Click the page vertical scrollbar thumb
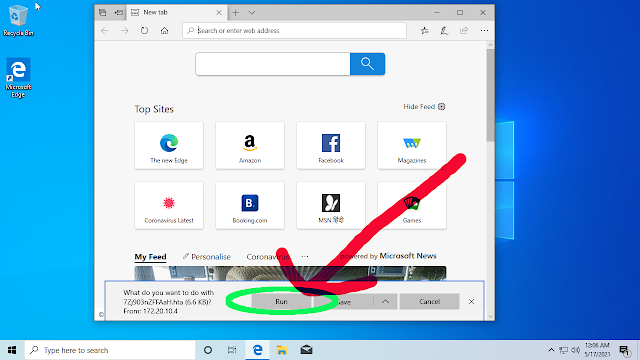Viewport: 640px width, 360px height. click(x=490, y=95)
